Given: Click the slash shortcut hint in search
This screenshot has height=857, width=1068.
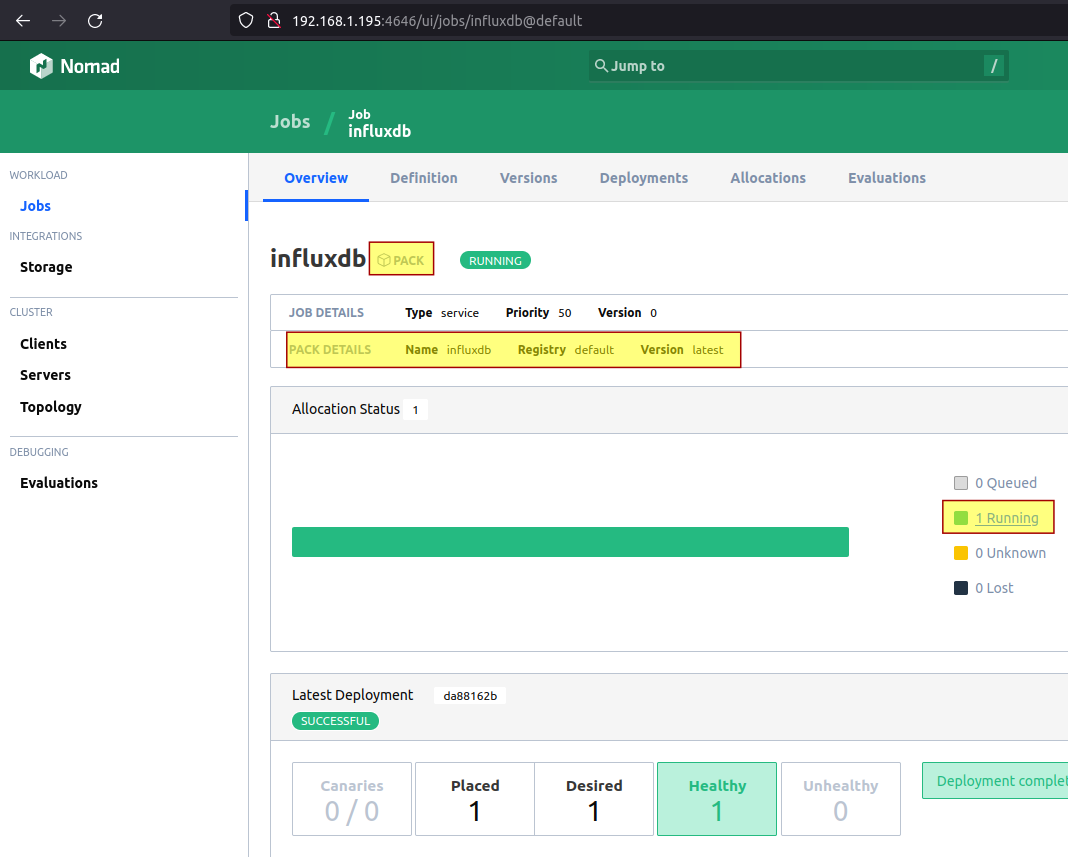Looking at the screenshot, I should click(x=994, y=66).
